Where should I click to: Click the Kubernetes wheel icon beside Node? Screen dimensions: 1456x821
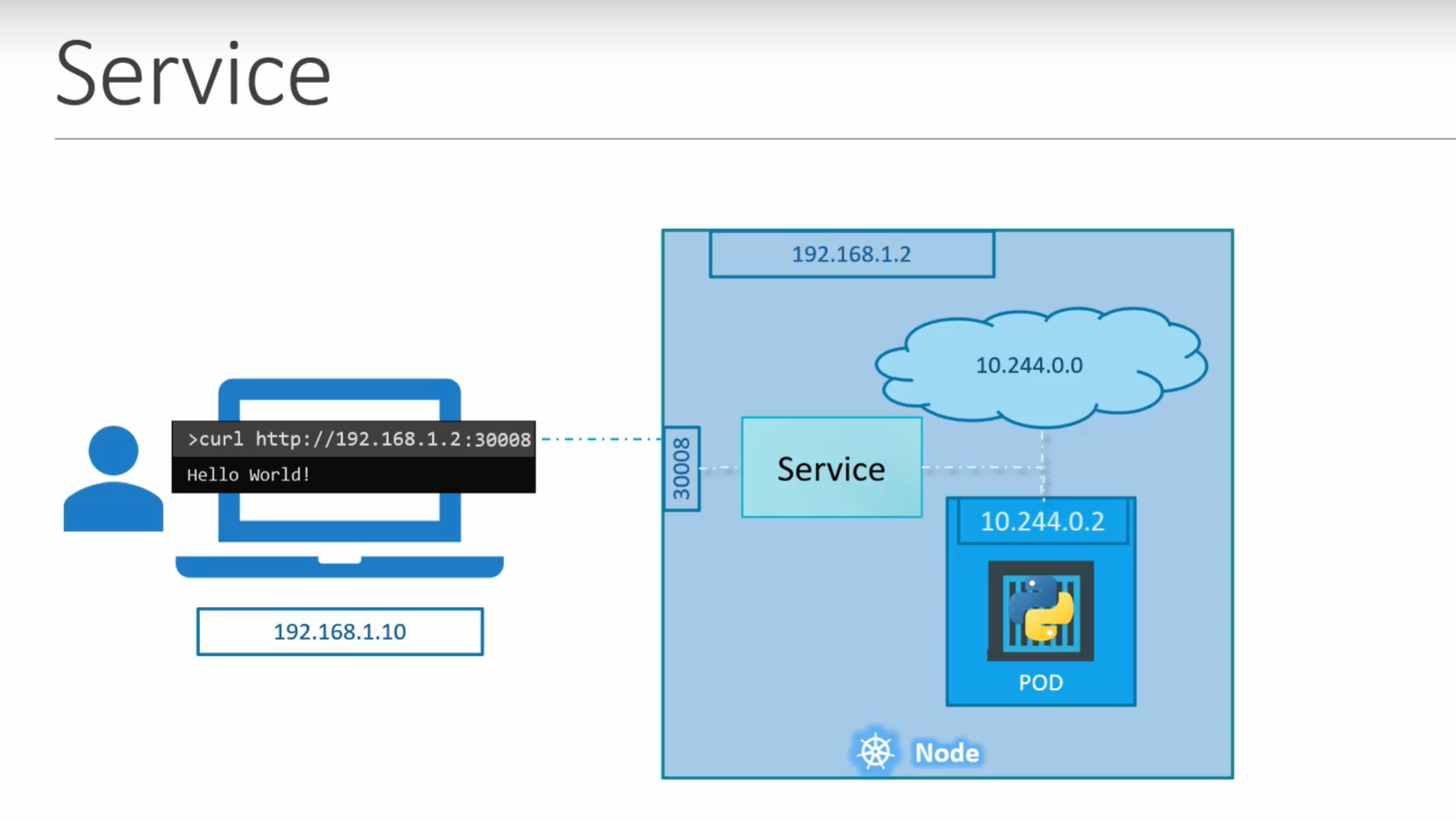tap(874, 751)
